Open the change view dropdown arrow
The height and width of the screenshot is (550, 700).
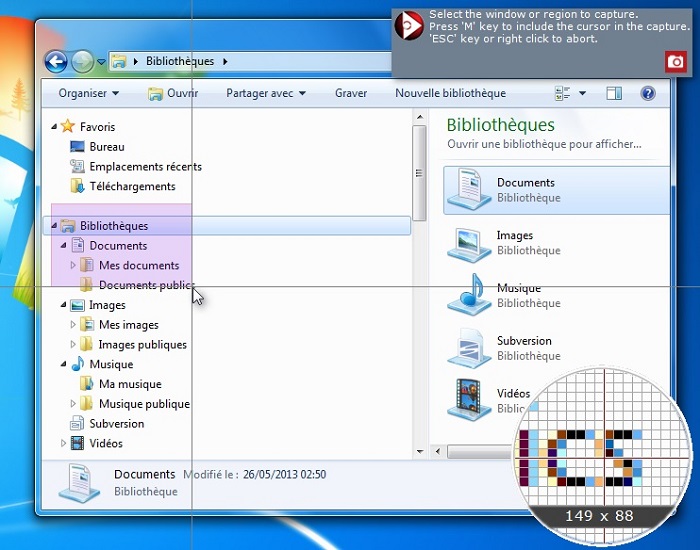pyautogui.click(x=582, y=94)
